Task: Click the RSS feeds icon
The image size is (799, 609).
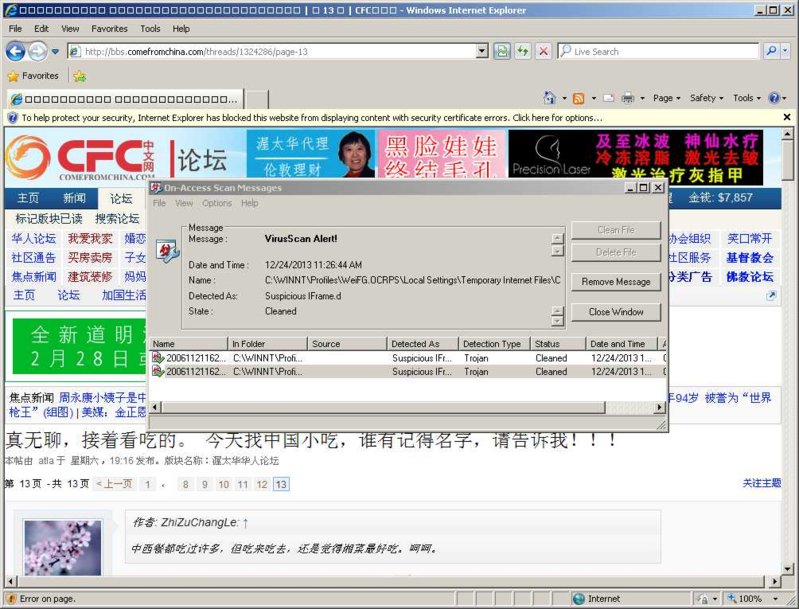Action: click(578, 98)
